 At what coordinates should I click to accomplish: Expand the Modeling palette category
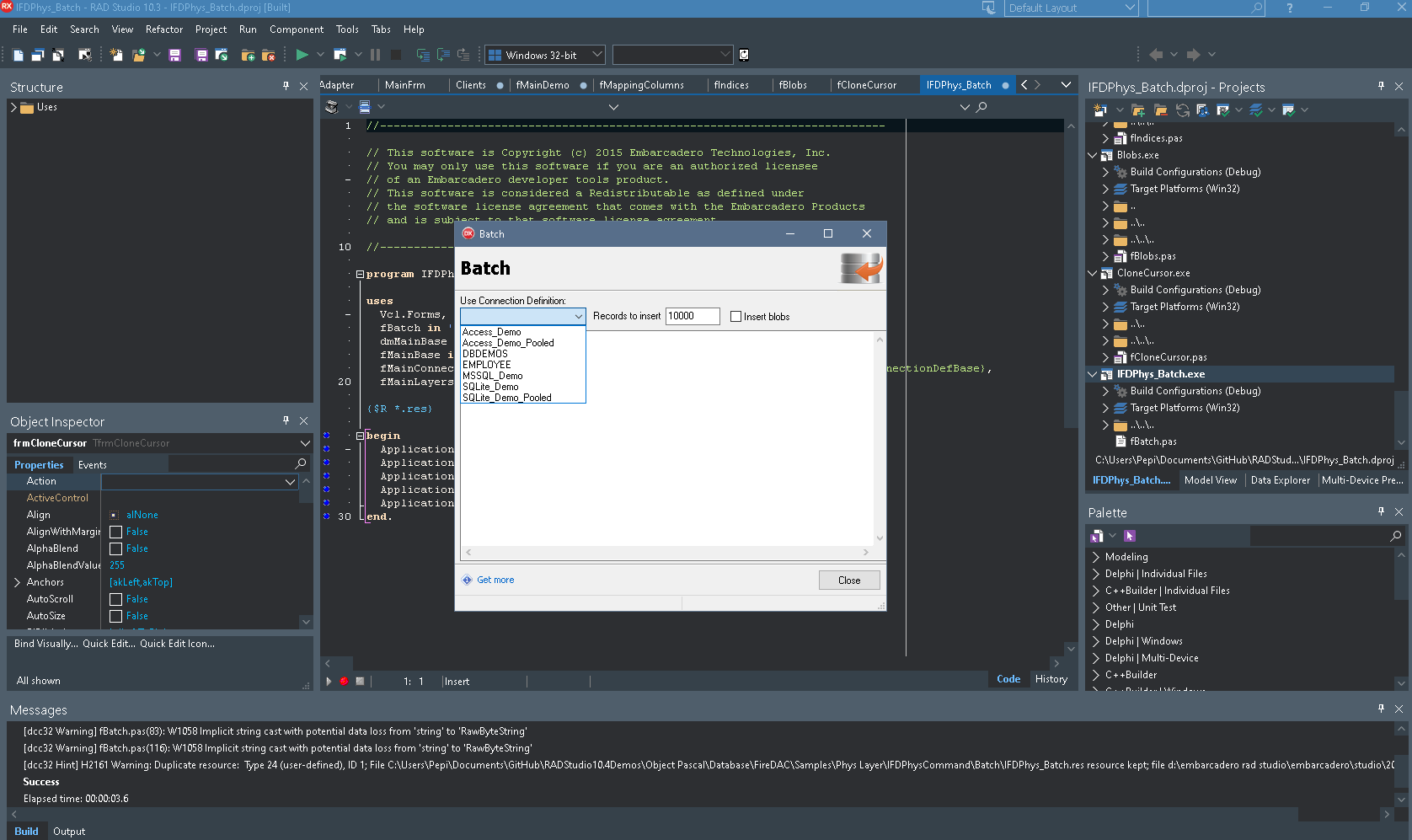tap(1096, 557)
